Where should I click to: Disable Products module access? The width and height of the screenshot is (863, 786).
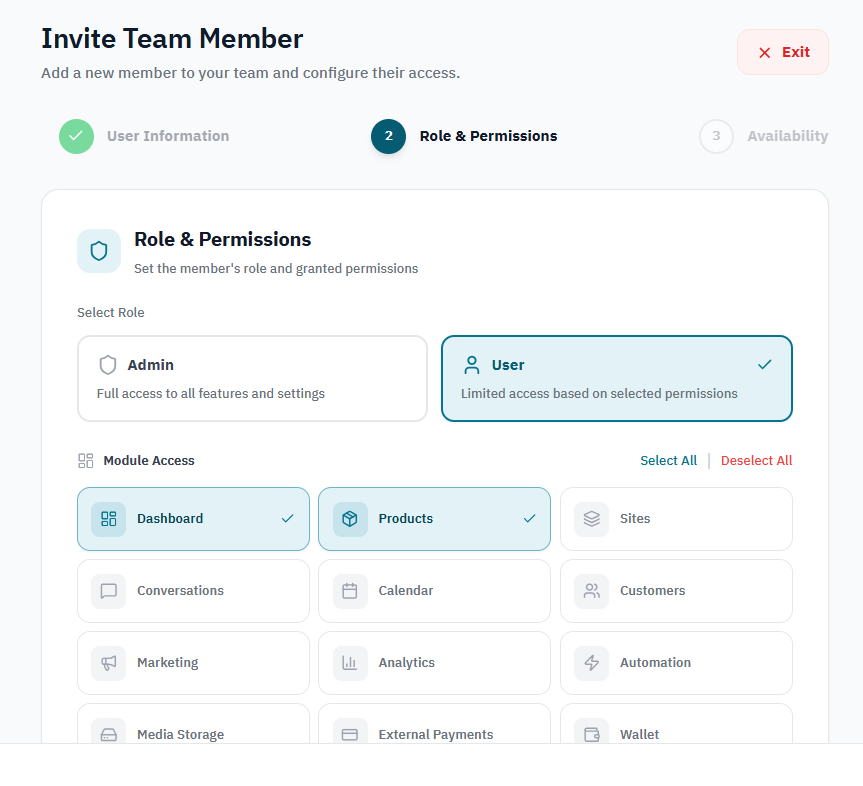434,518
